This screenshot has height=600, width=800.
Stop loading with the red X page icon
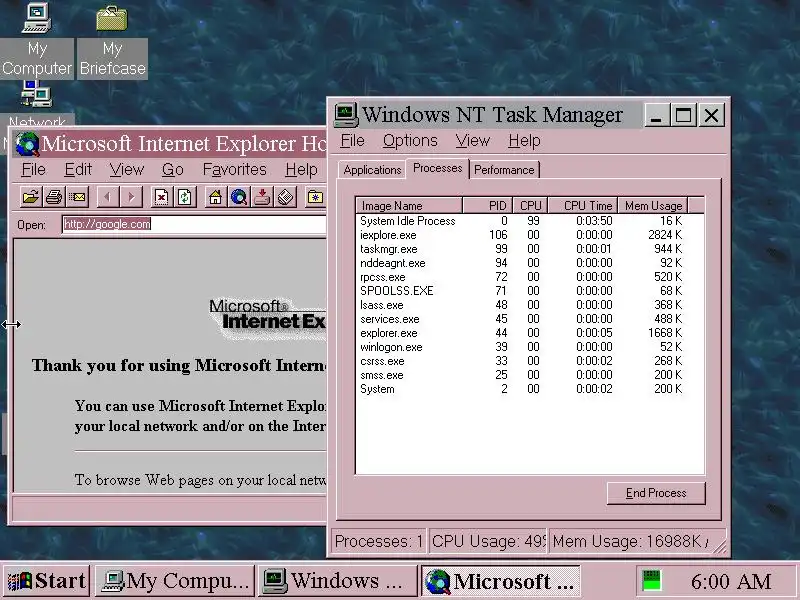pos(161,196)
